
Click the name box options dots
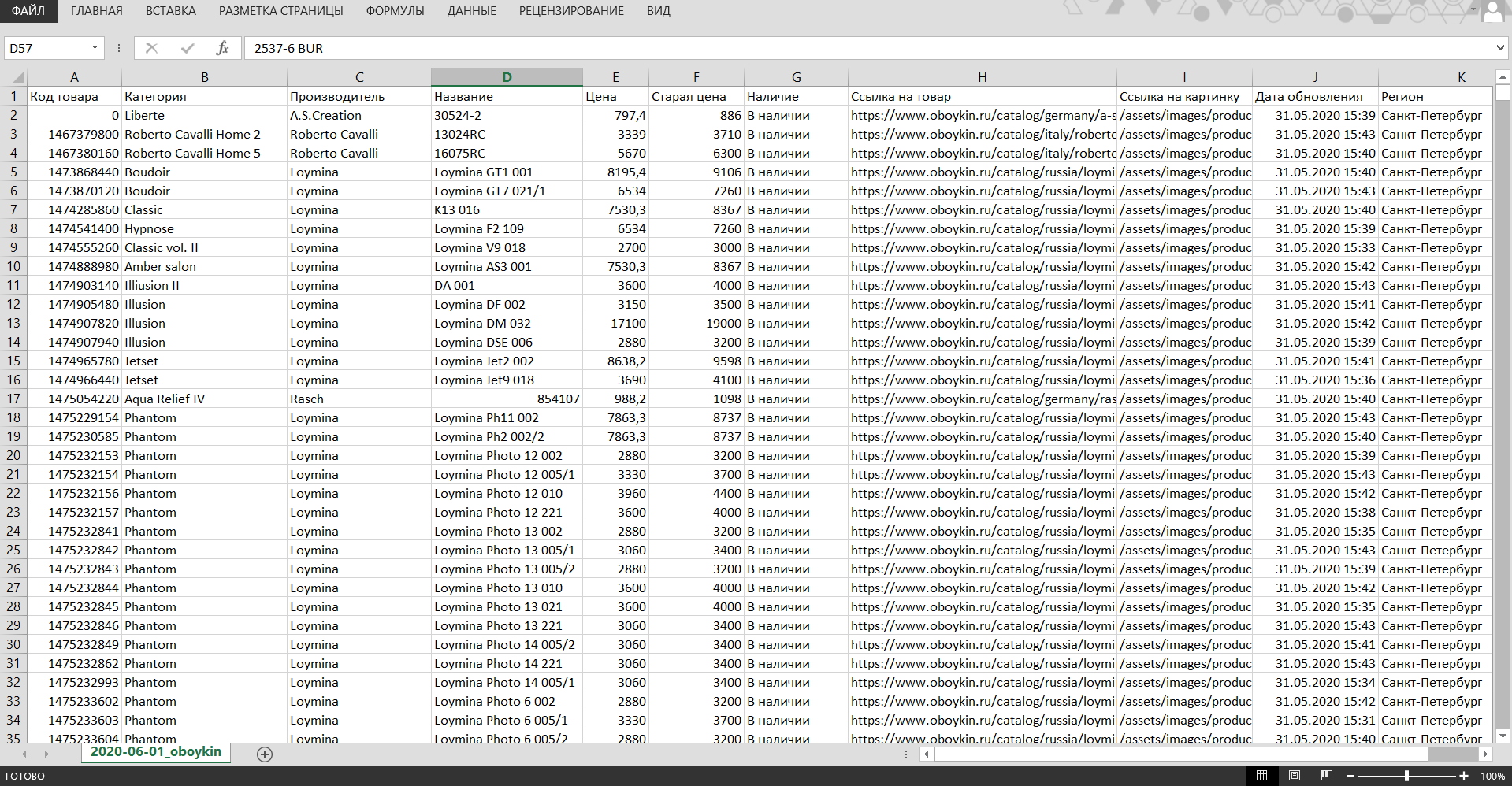(119, 48)
